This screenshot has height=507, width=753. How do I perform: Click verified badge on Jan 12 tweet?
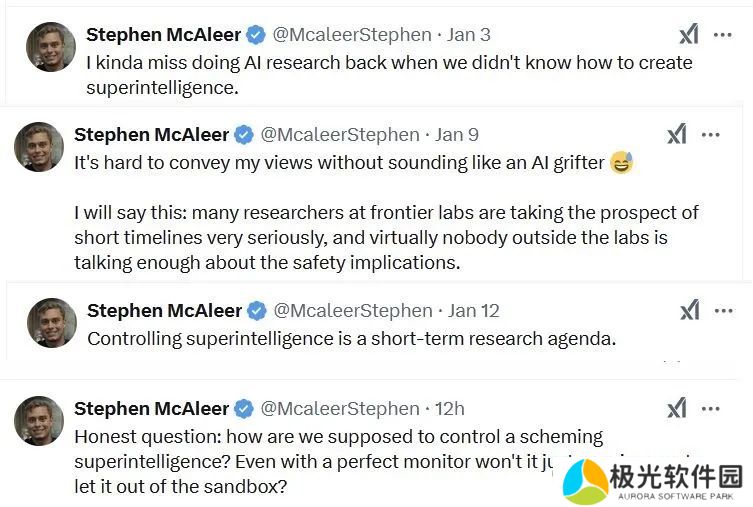pyautogui.click(x=256, y=310)
